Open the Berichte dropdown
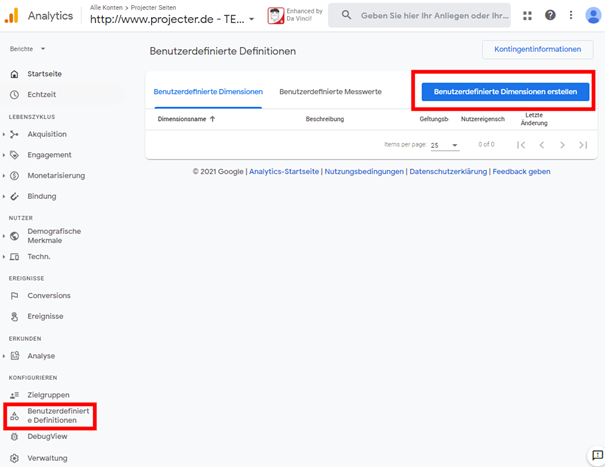This screenshot has height=467, width=605. (x=28, y=49)
